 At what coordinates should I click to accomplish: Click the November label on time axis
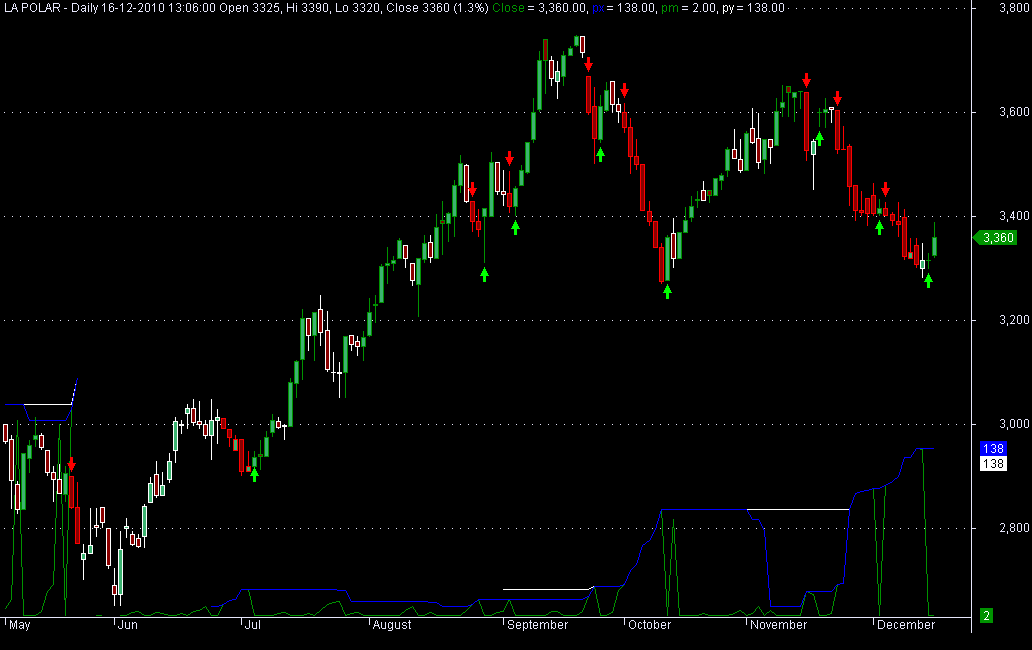click(778, 625)
